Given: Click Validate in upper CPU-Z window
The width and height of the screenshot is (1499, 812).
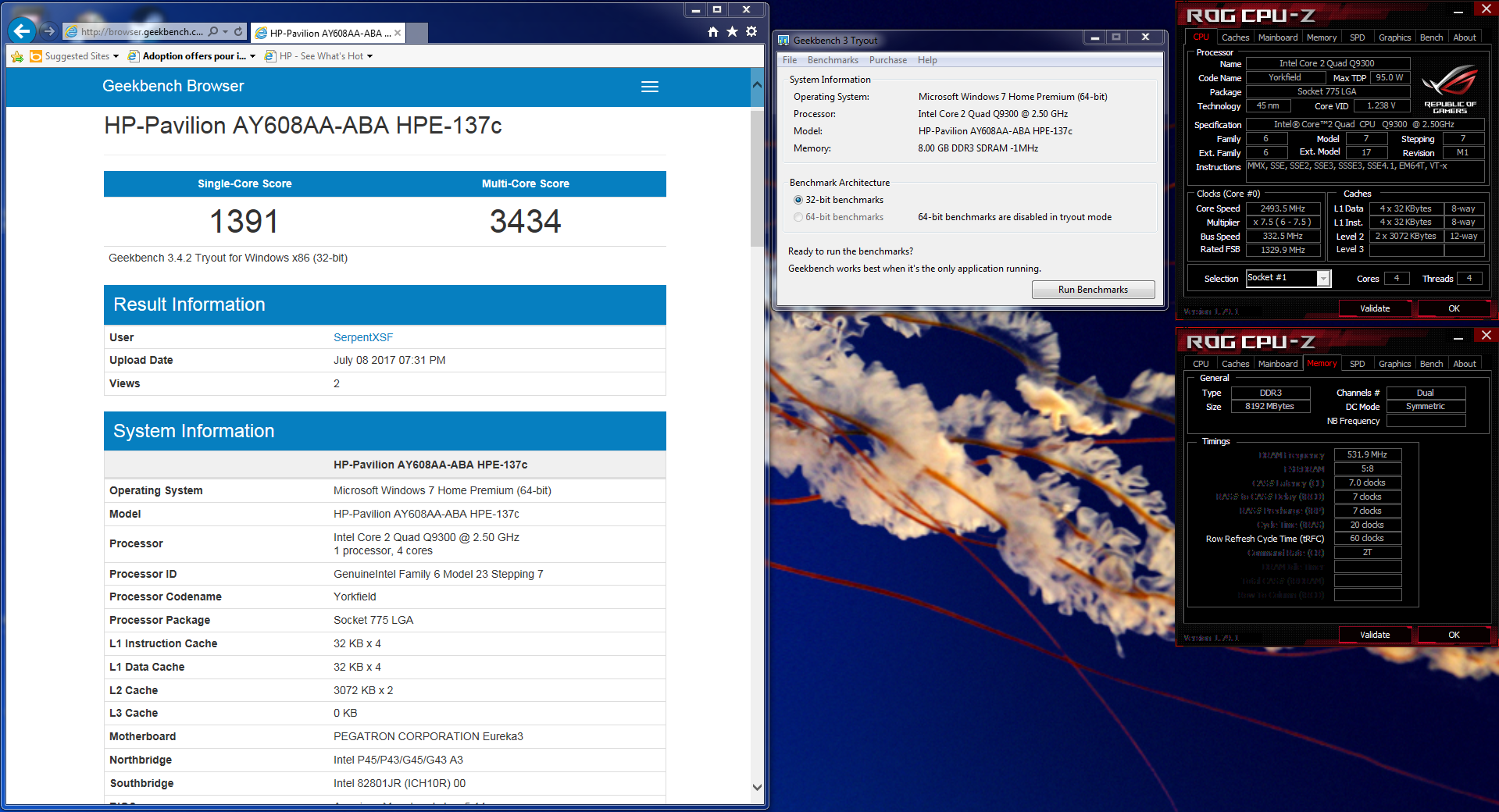Looking at the screenshot, I should tap(1375, 308).
